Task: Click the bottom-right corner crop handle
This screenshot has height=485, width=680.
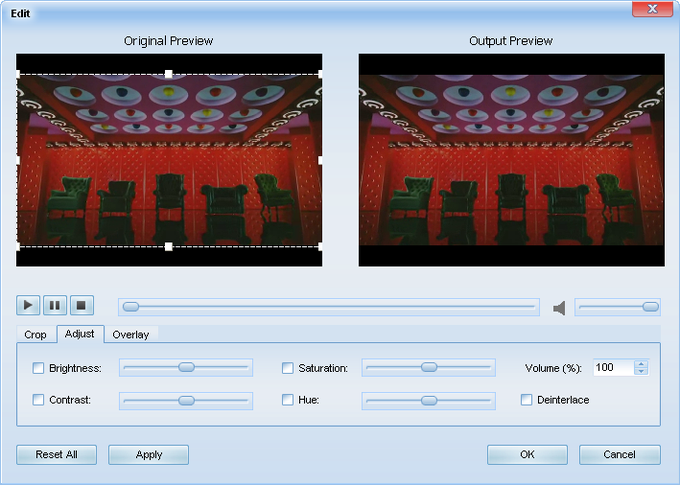Action: (320, 247)
